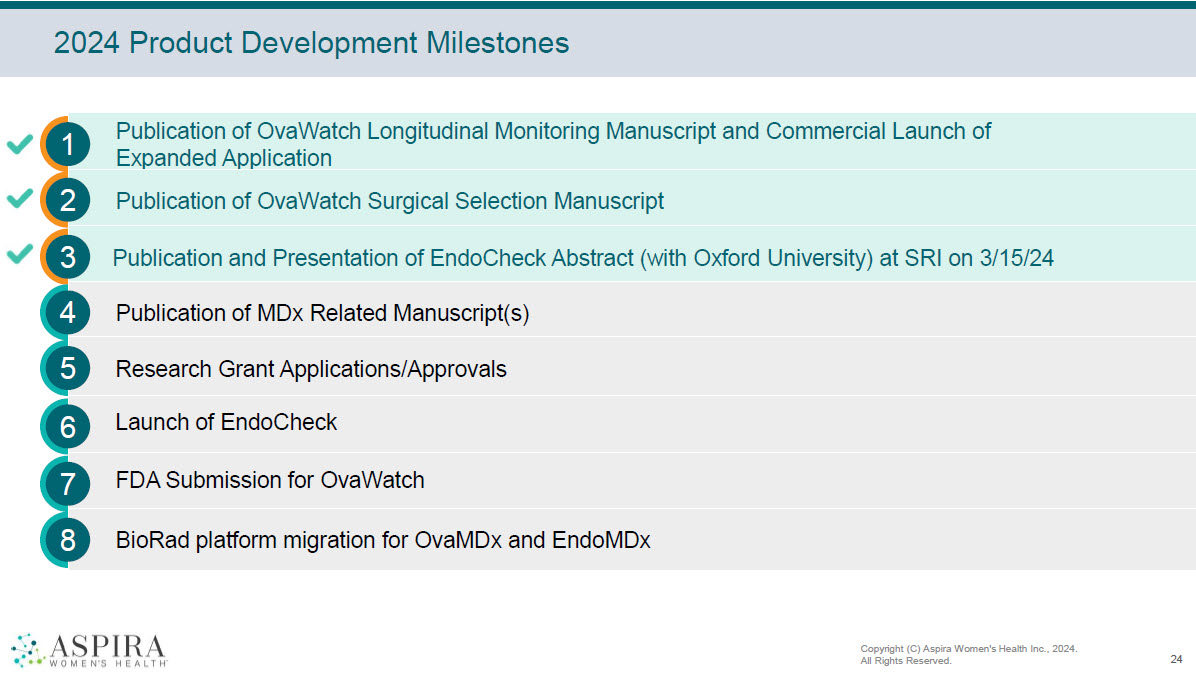This screenshot has width=1196, height=680.
Task: Click the numbered circle 6 badge
Action: point(66,425)
